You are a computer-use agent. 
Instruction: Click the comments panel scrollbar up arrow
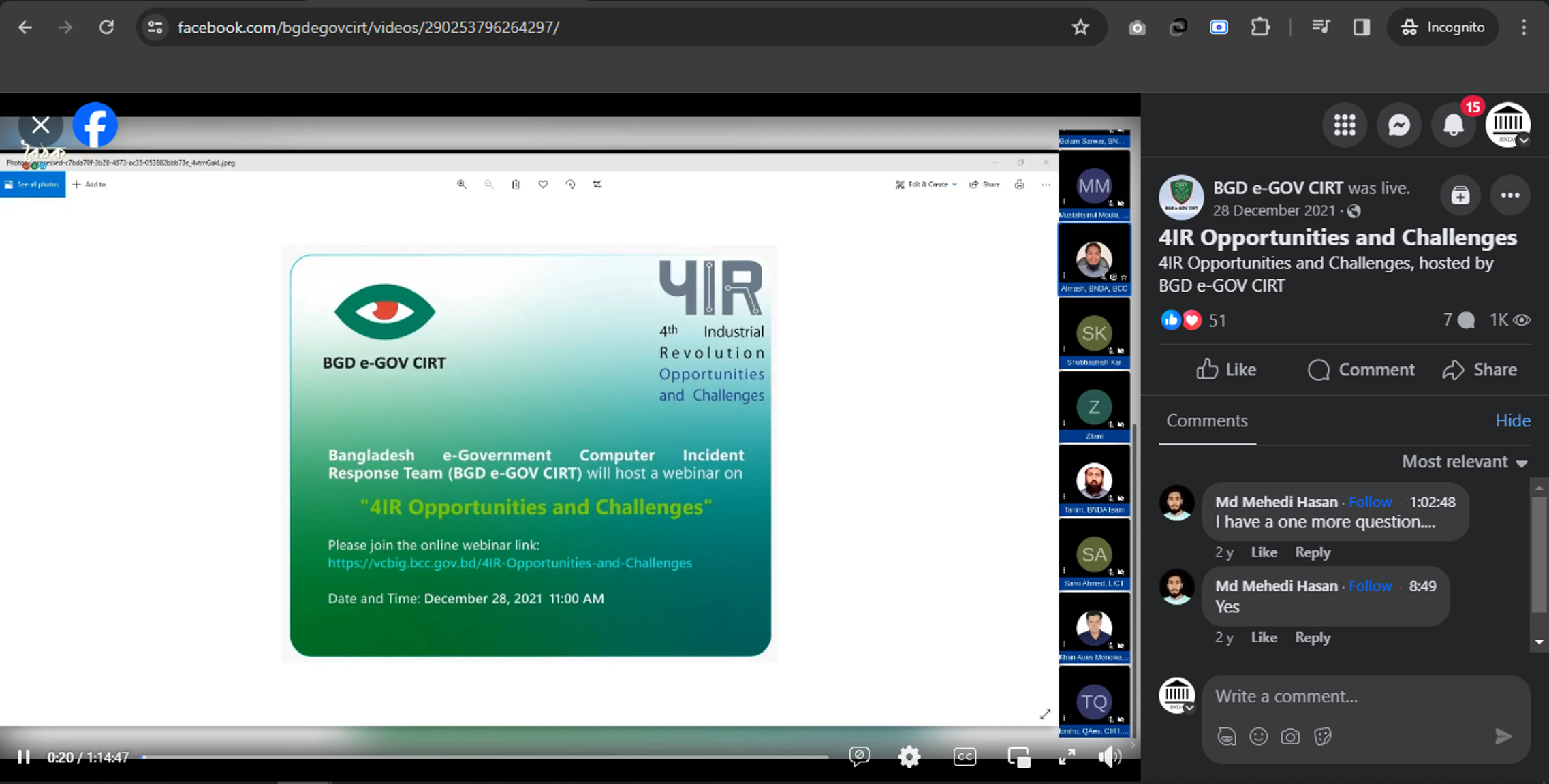1539,488
